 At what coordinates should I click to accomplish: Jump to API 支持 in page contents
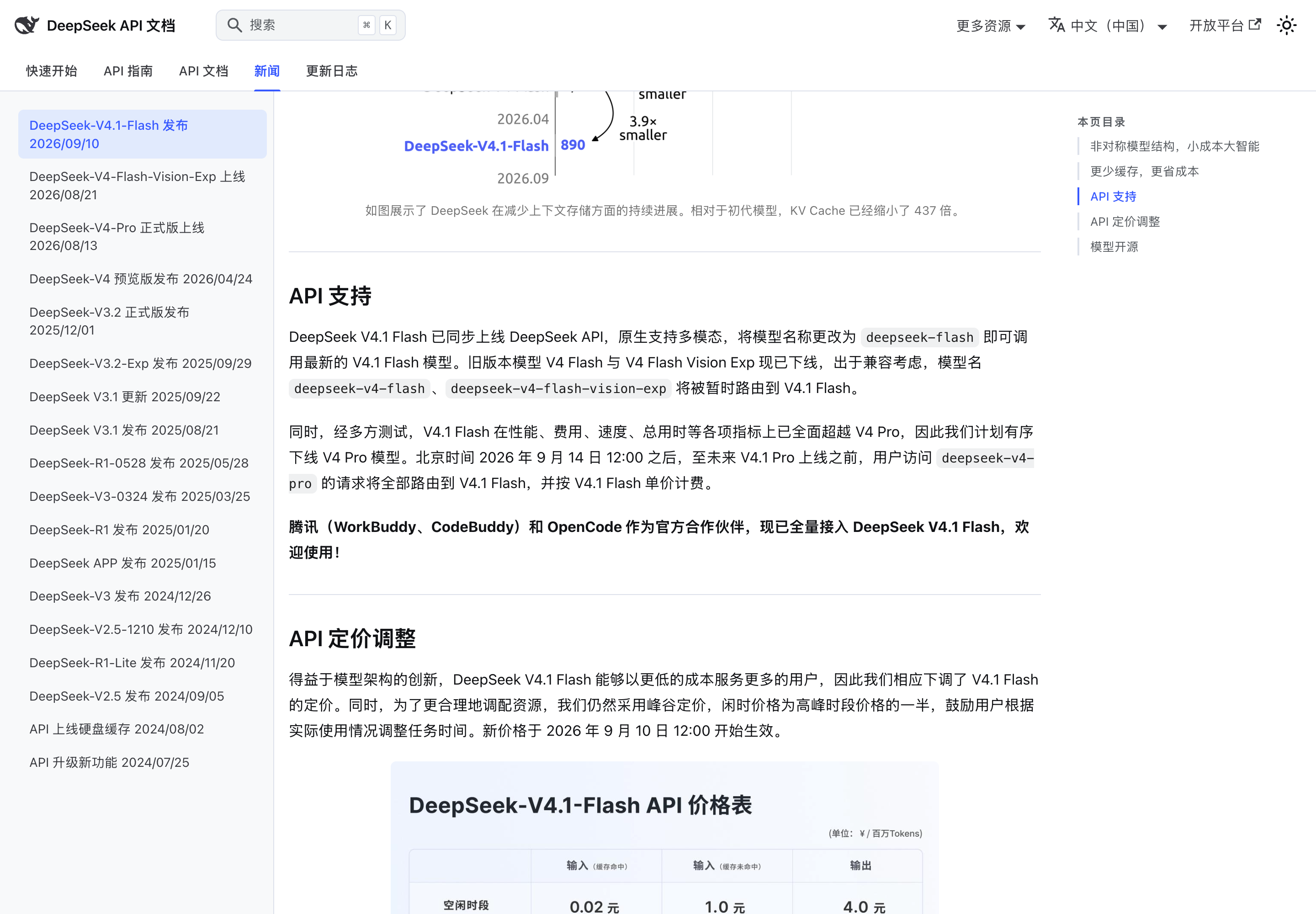pos(1113,197)
